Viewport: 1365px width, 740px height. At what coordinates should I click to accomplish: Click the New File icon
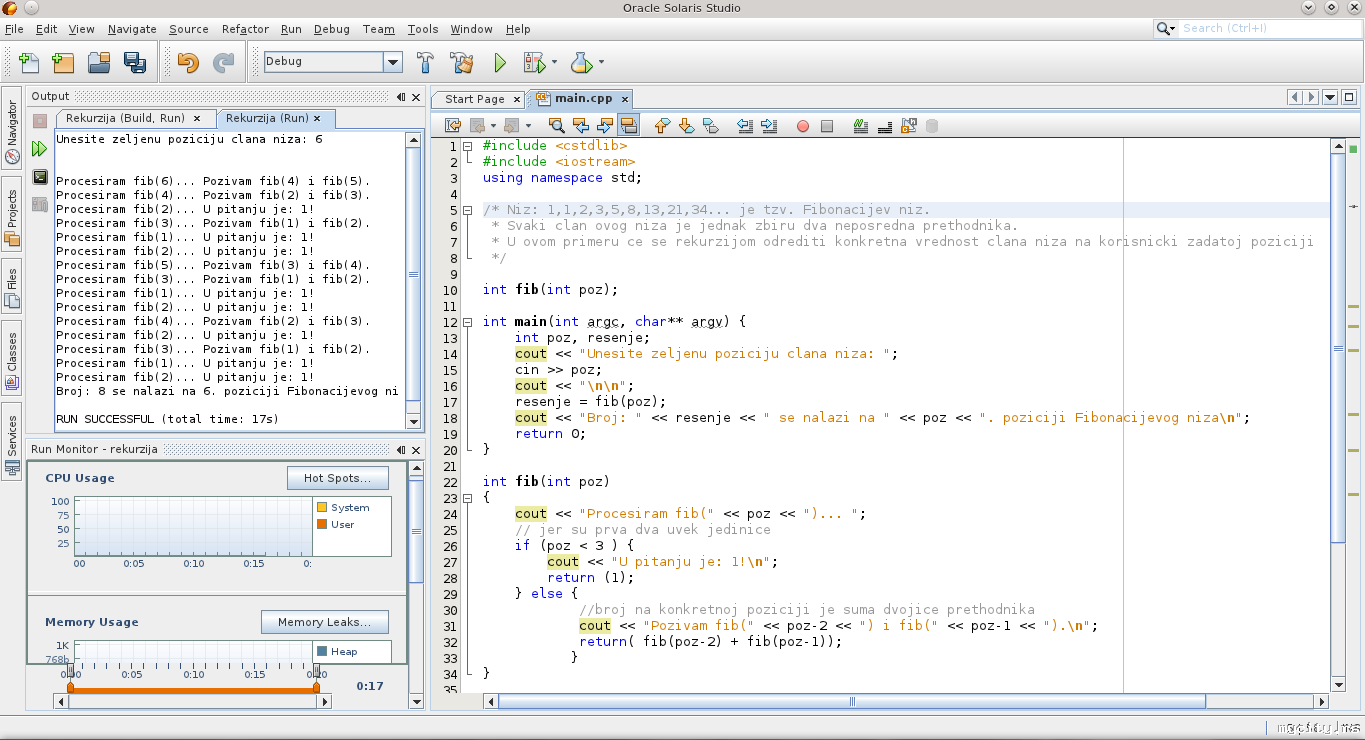coord(28,63)
